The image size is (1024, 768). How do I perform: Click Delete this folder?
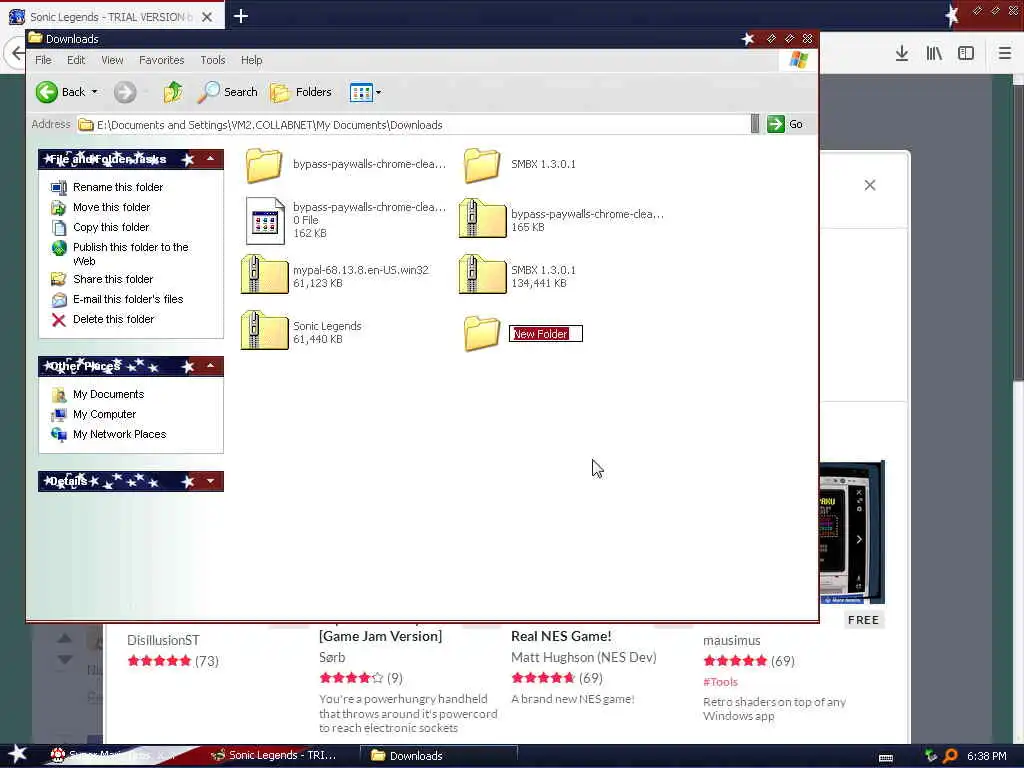(x=113, y=319)
